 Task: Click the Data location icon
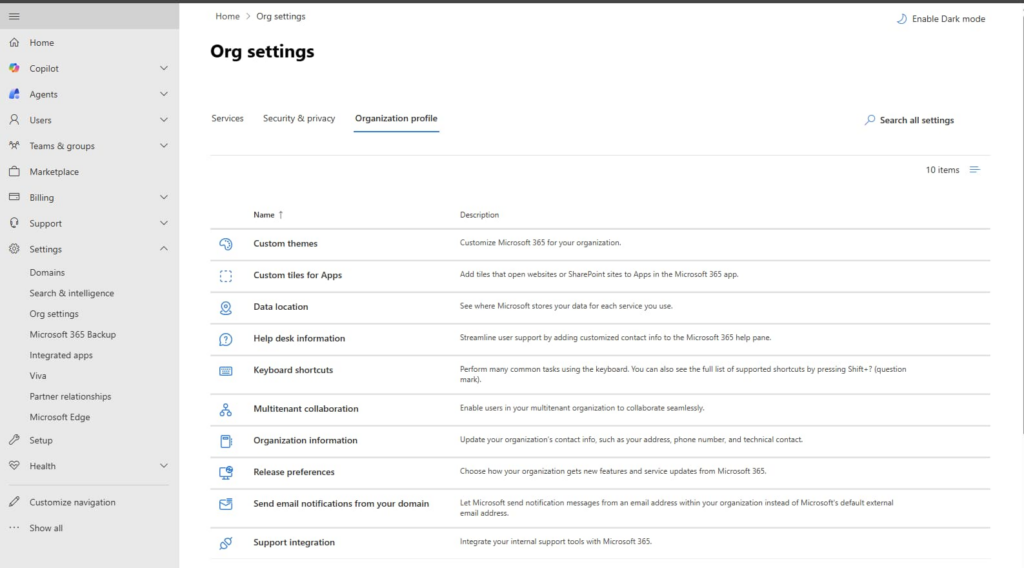tap(226, 307)
